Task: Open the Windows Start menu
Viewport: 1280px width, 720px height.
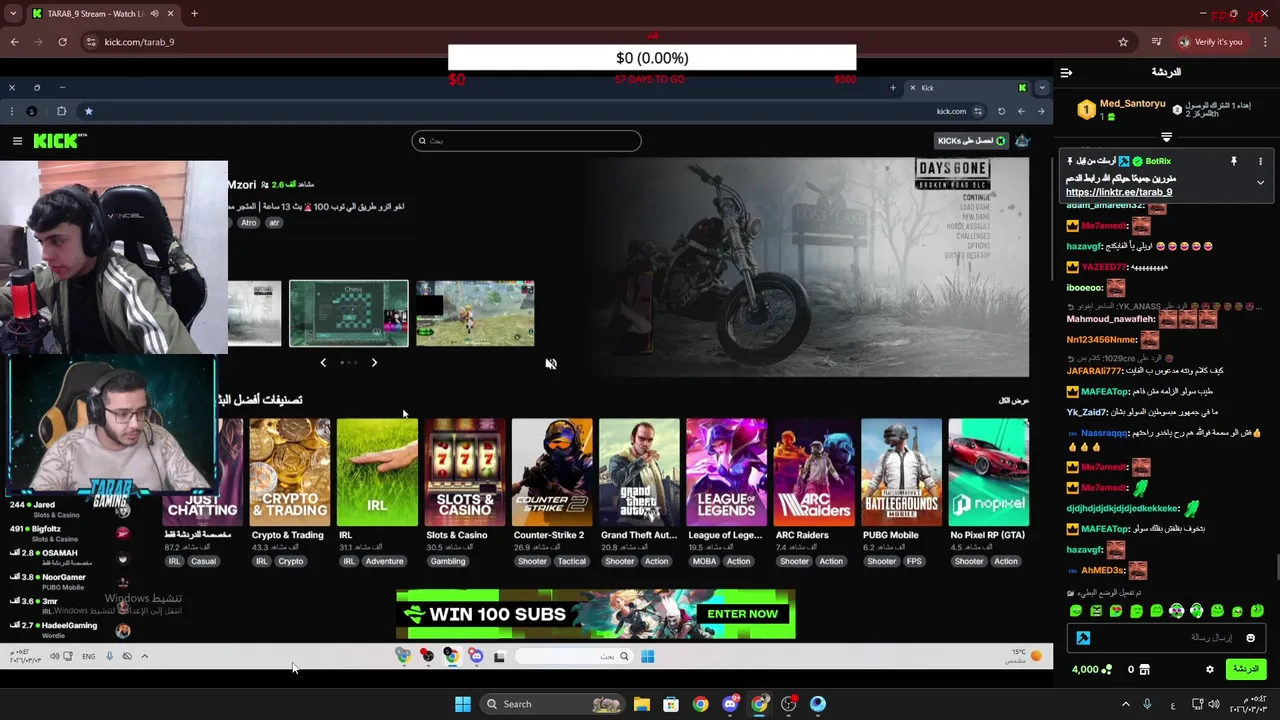Action: (463, 704)
